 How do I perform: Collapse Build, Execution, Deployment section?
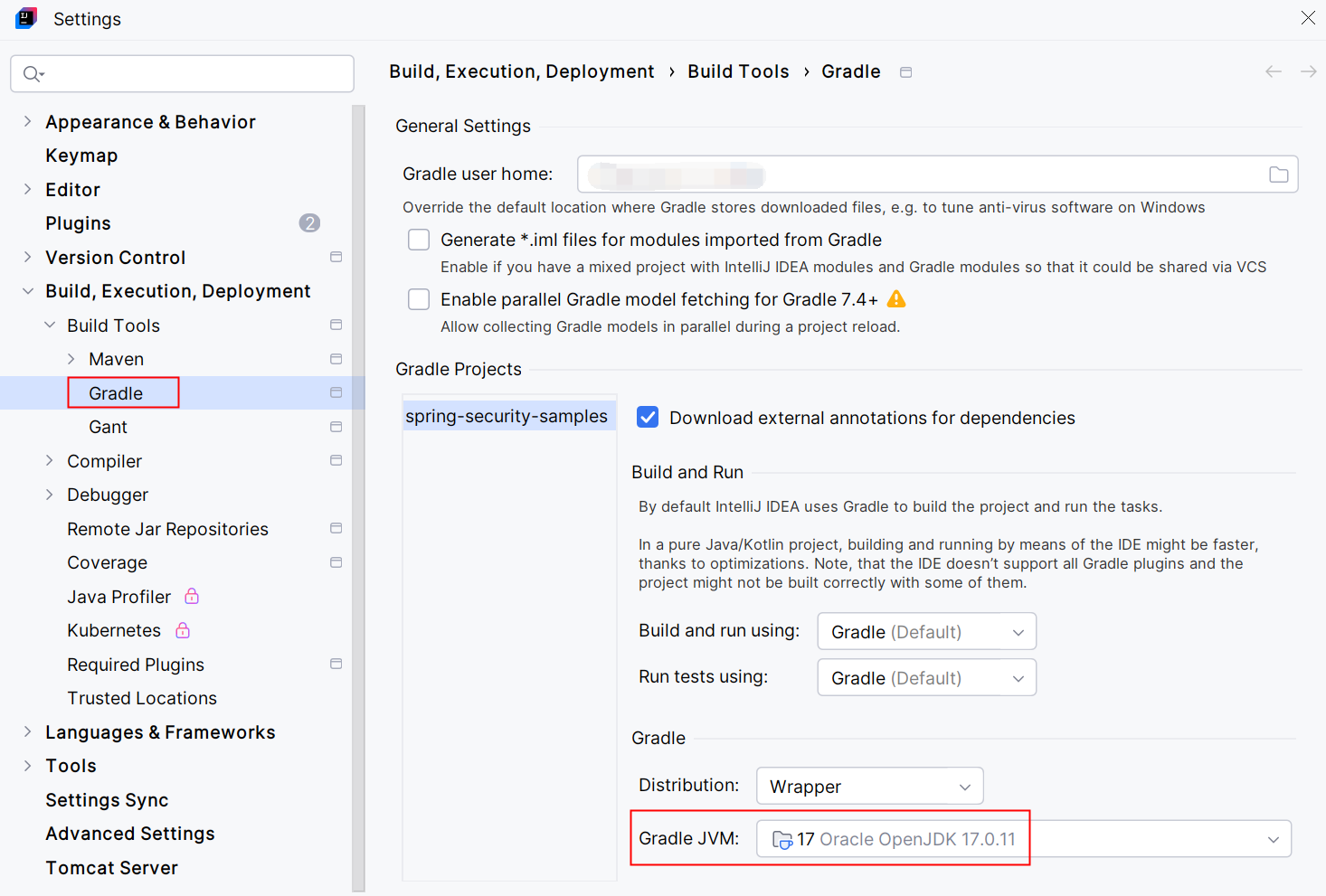[27, 291]
